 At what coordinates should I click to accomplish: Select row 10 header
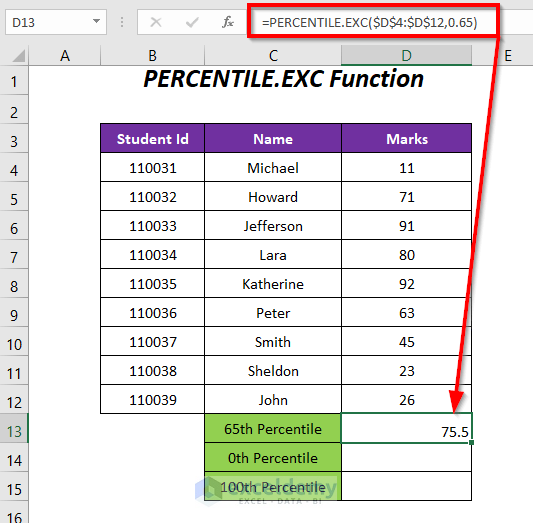pos(14,342)
